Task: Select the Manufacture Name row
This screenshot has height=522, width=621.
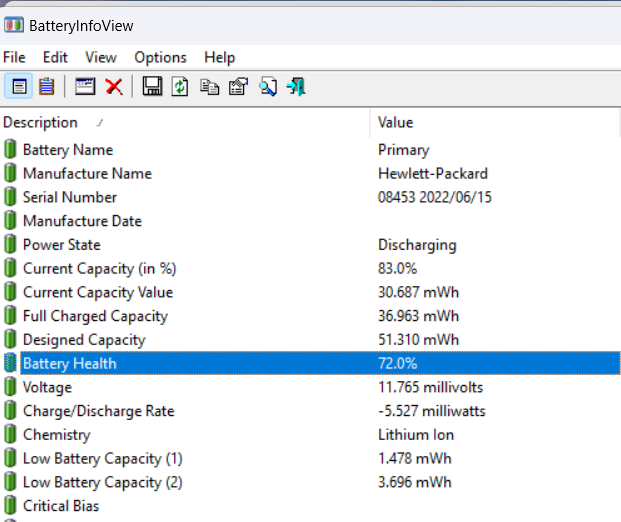Action: (x=310, y=173)
